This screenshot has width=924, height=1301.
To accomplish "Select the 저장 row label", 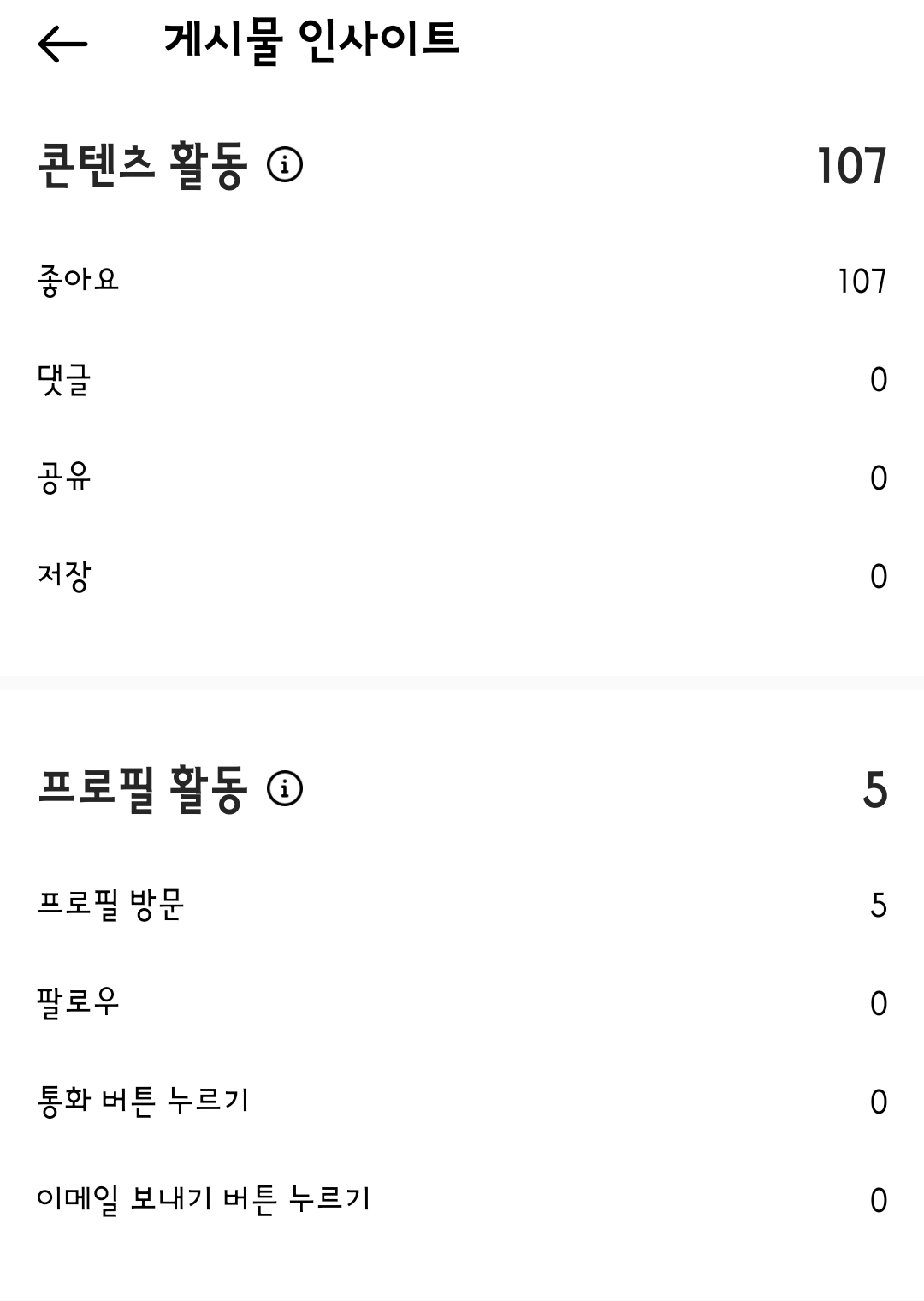I will (x=64, y=576).
